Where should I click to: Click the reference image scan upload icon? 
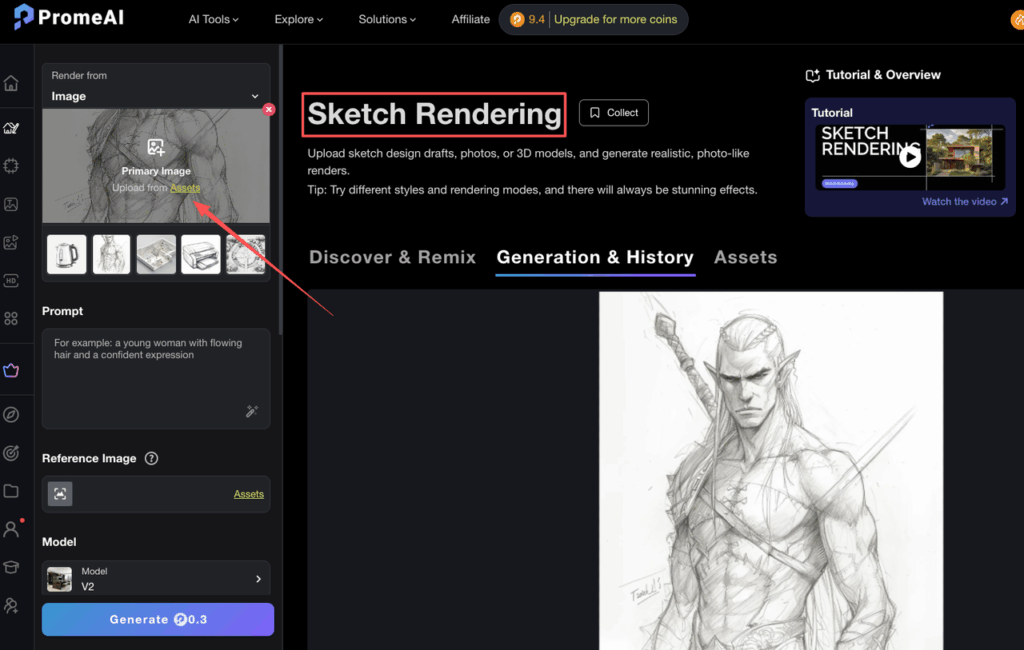(x=60, y=494)
